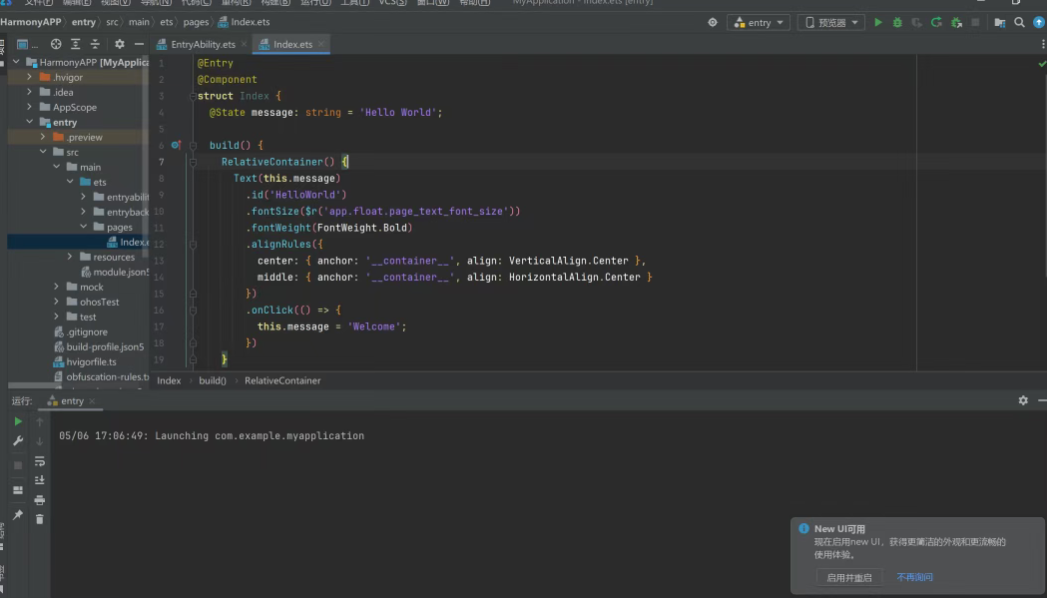Expand the .preview folder
Viewport: 1047px width, 598px height.
(43, 137)
